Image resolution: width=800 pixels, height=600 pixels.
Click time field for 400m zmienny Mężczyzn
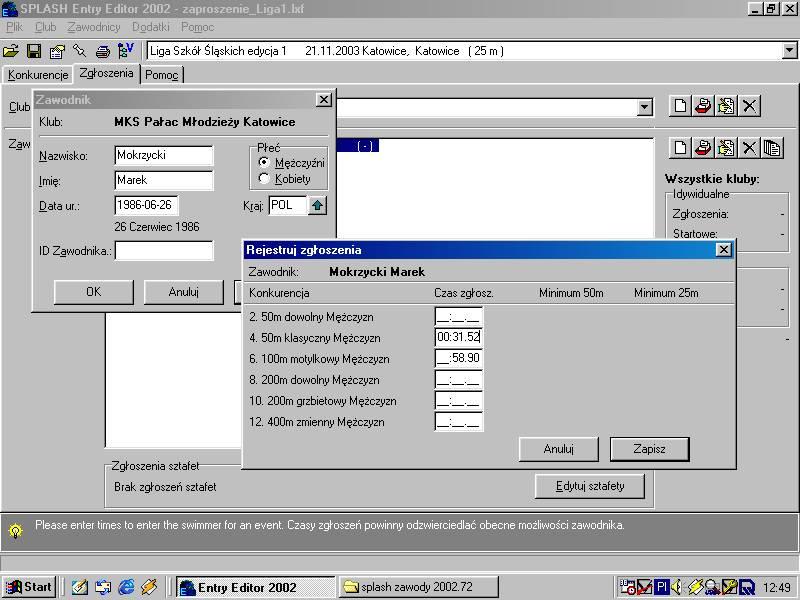coord(458,422)
